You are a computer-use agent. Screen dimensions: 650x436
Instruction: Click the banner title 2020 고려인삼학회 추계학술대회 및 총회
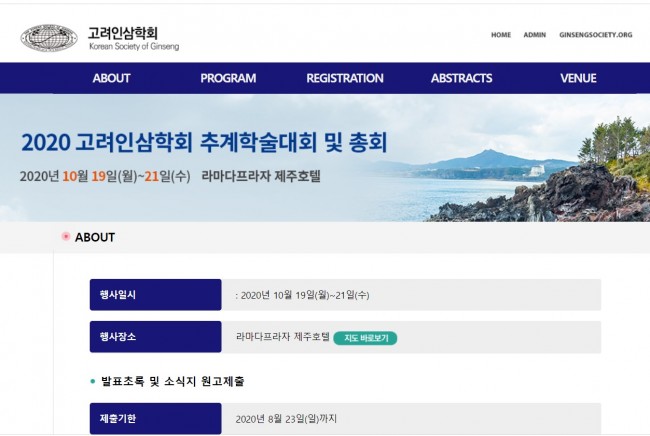pyautogui.click(x=203, y=142)
